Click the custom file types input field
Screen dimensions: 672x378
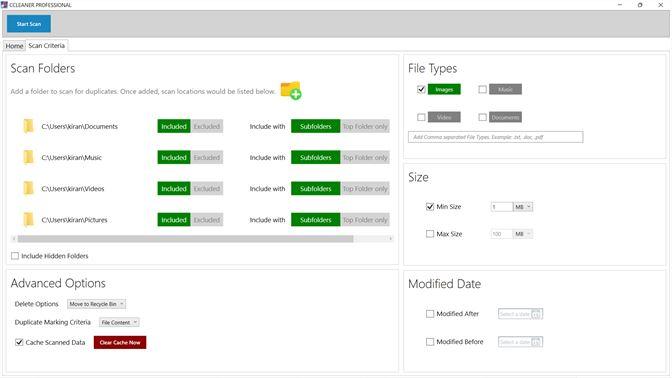pyautogui.click(x=495, y=137)
